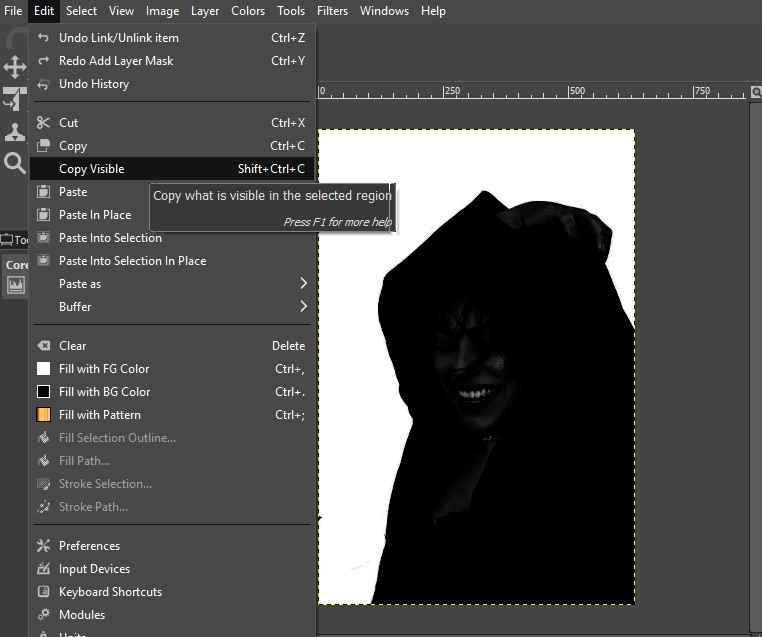
Task: Click the hooded figure on canvas
Action: pyautogui.click(x=505, y=398)
